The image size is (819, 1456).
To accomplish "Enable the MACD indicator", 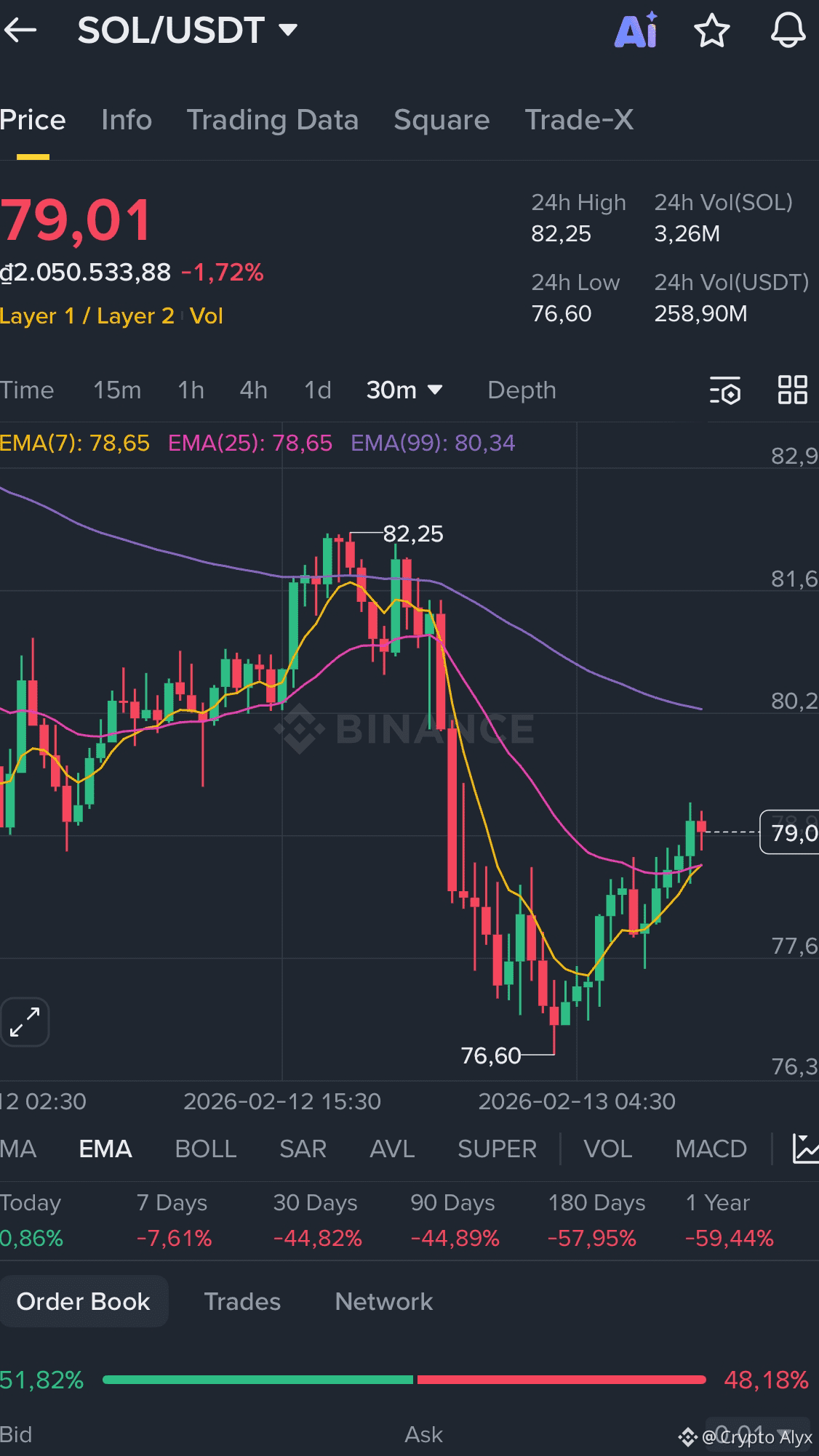I will [x=711, y=1149].
